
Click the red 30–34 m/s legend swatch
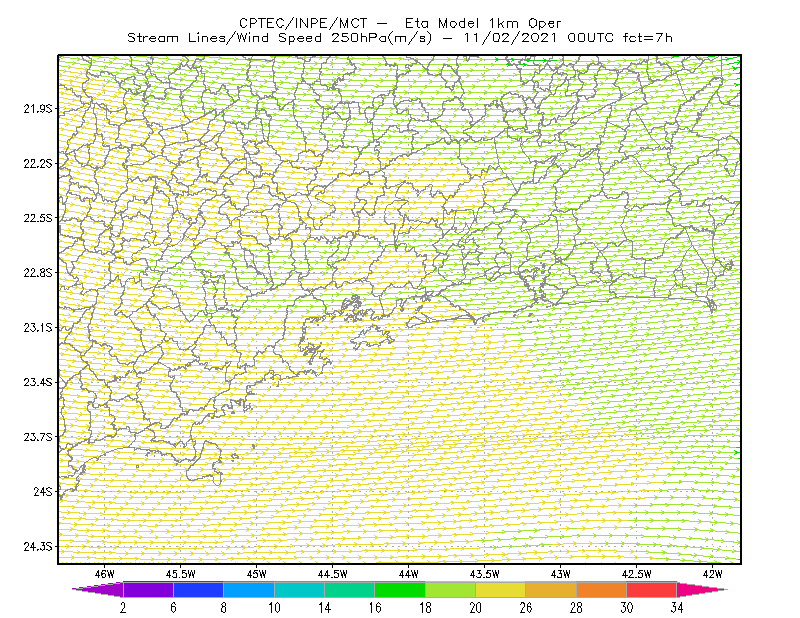click(652, 589)
